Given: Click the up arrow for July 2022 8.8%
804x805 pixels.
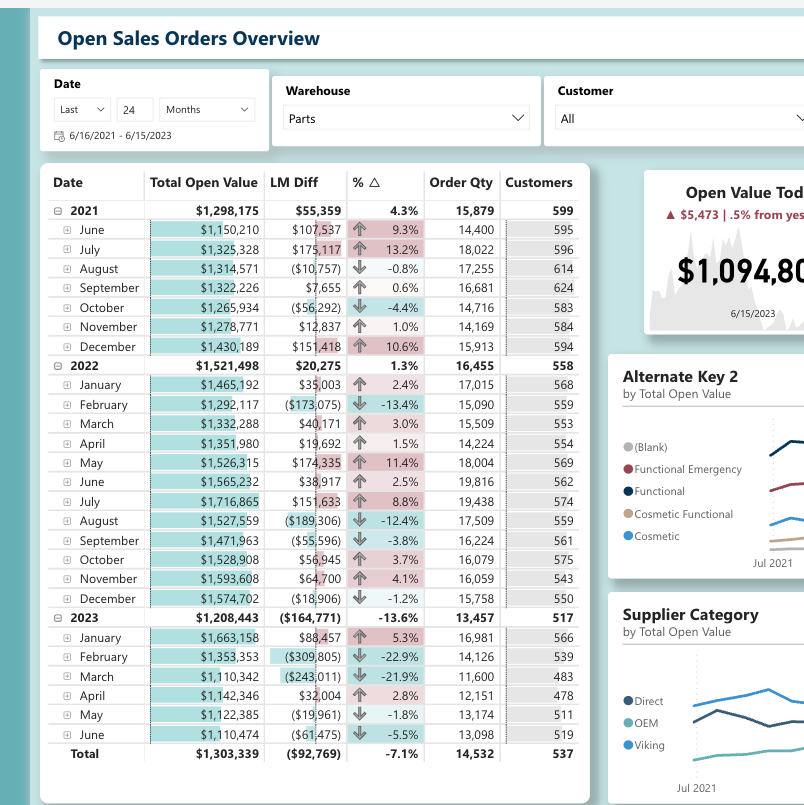Looking at the screenshot, I should (360, 501).
